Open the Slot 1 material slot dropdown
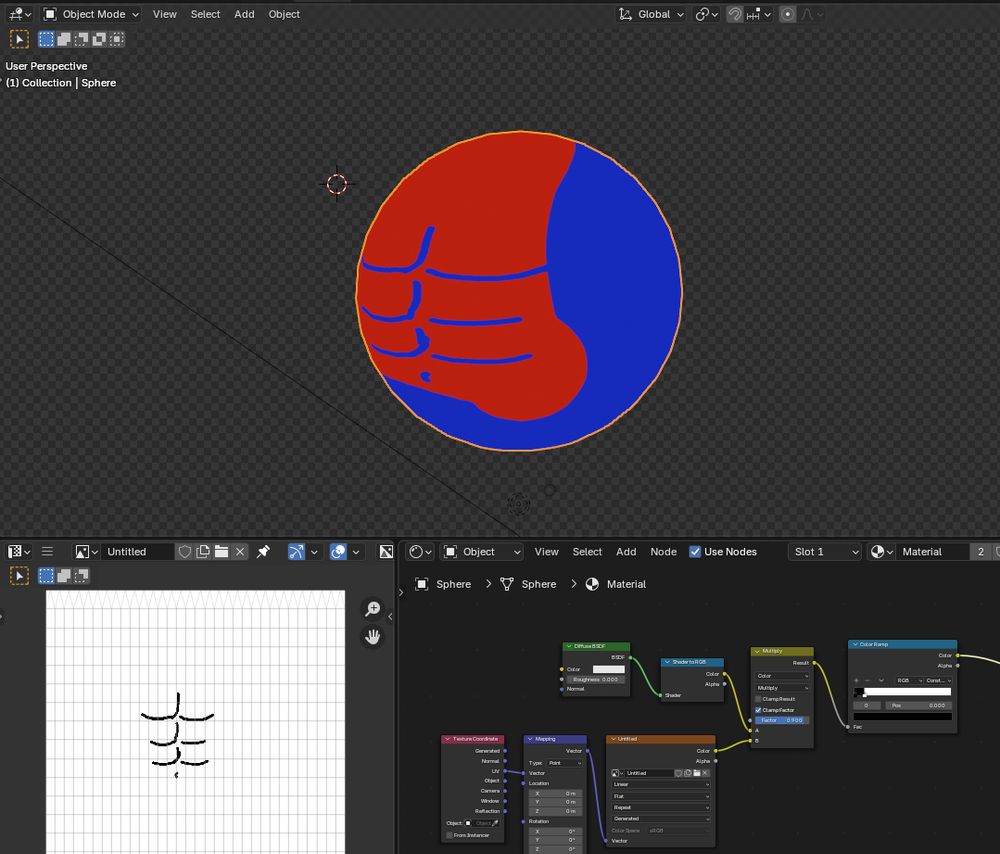The height and width of the screenshot is (854, 1000). point(824,551)
